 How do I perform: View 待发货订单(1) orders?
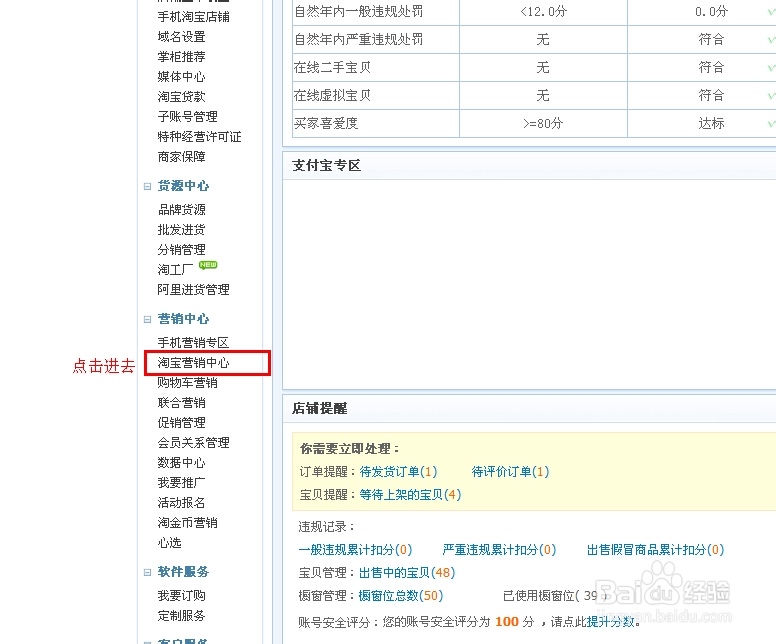coord(398,472)
